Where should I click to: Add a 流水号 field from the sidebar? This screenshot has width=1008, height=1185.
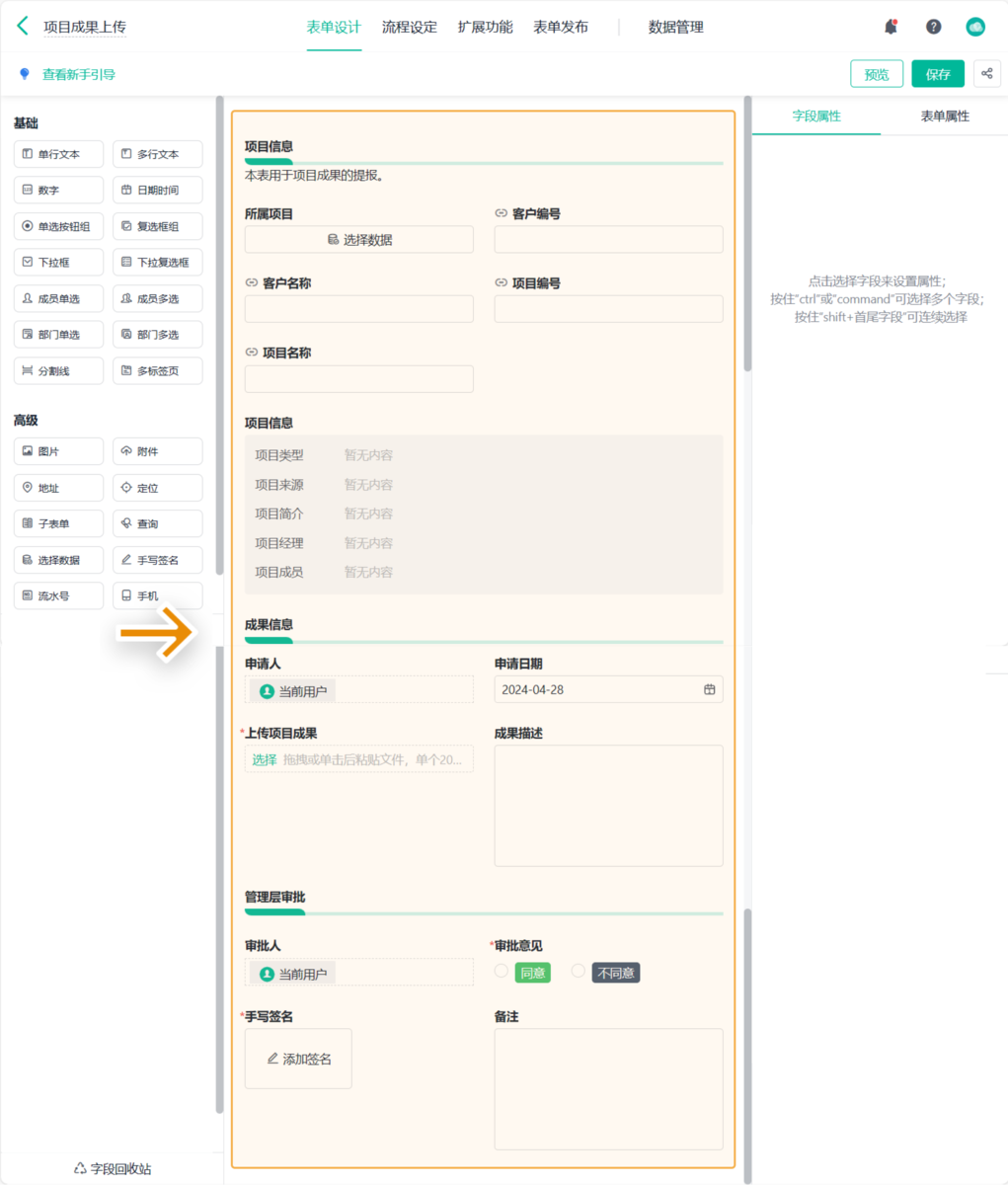(58, 594)
